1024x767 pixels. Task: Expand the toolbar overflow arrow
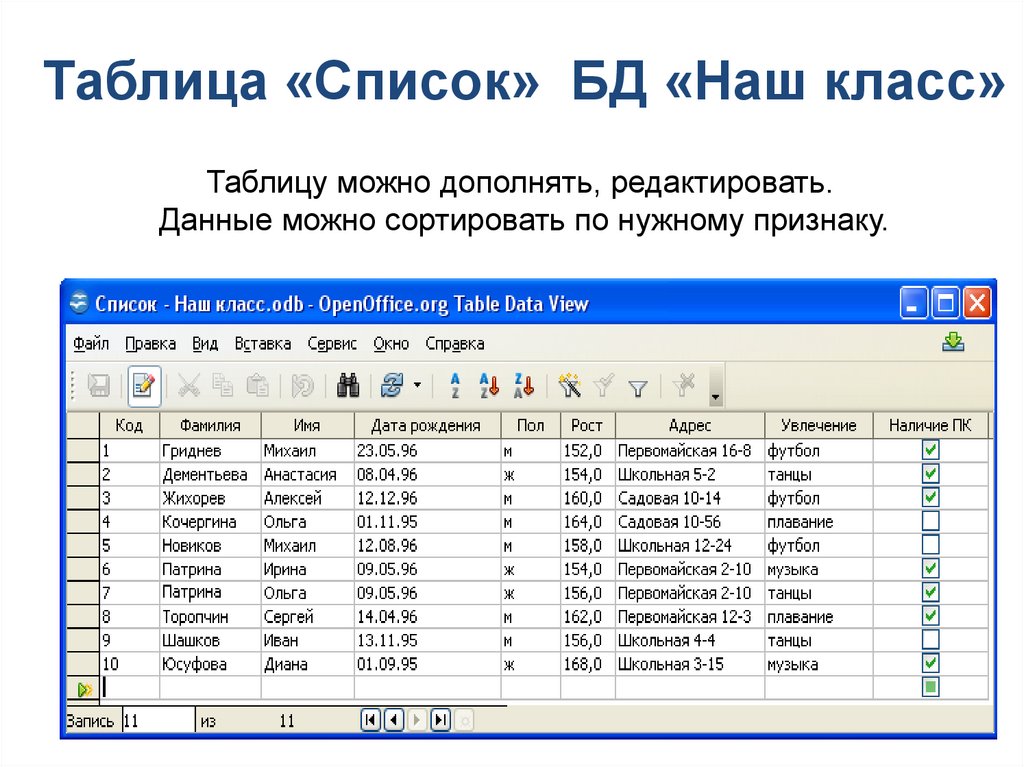716,387
